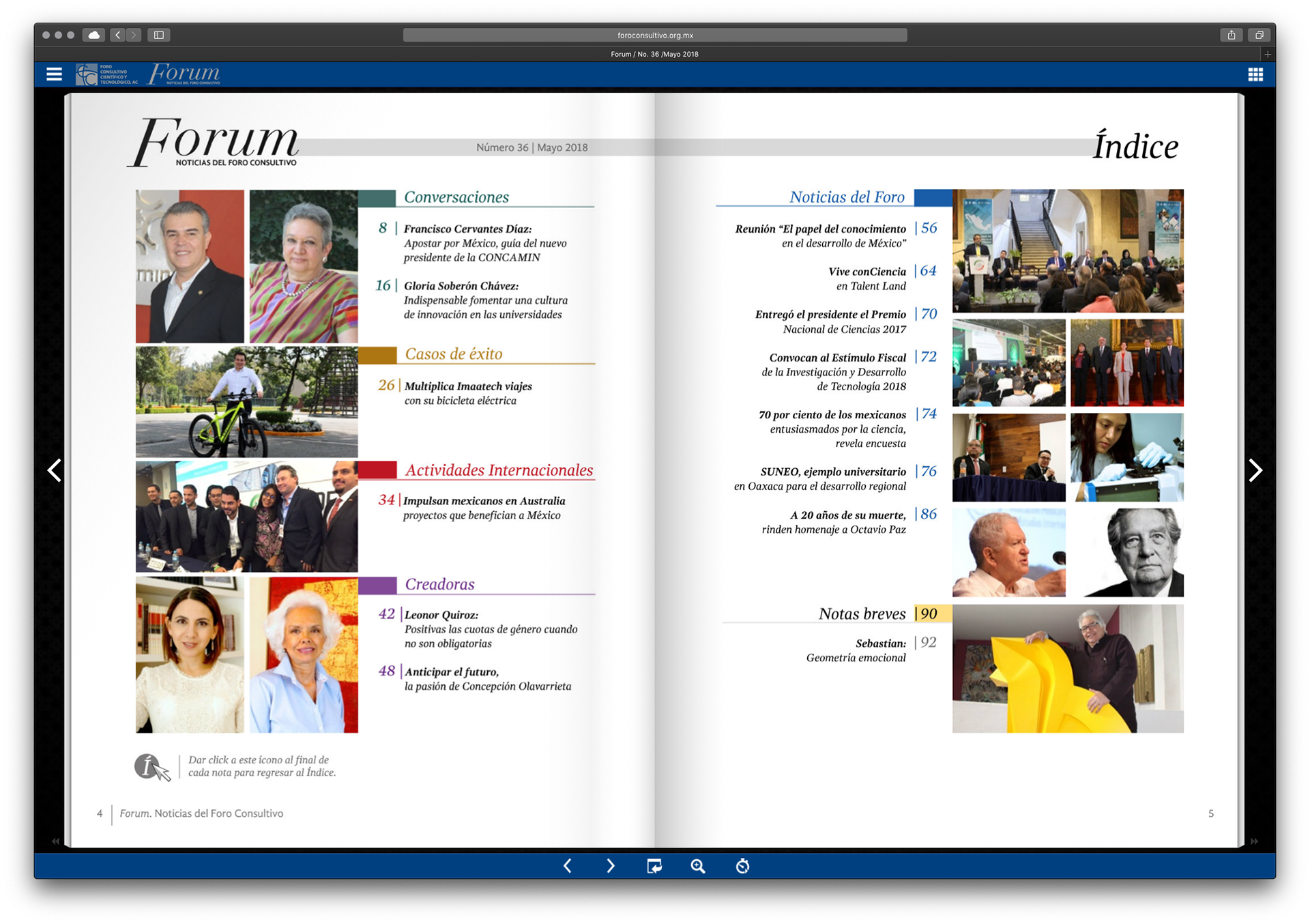This screenshot has height=924, width=1310.
Task: Select the Forum No. 36 Mayo 2018 tab
Action: (654, 54)
